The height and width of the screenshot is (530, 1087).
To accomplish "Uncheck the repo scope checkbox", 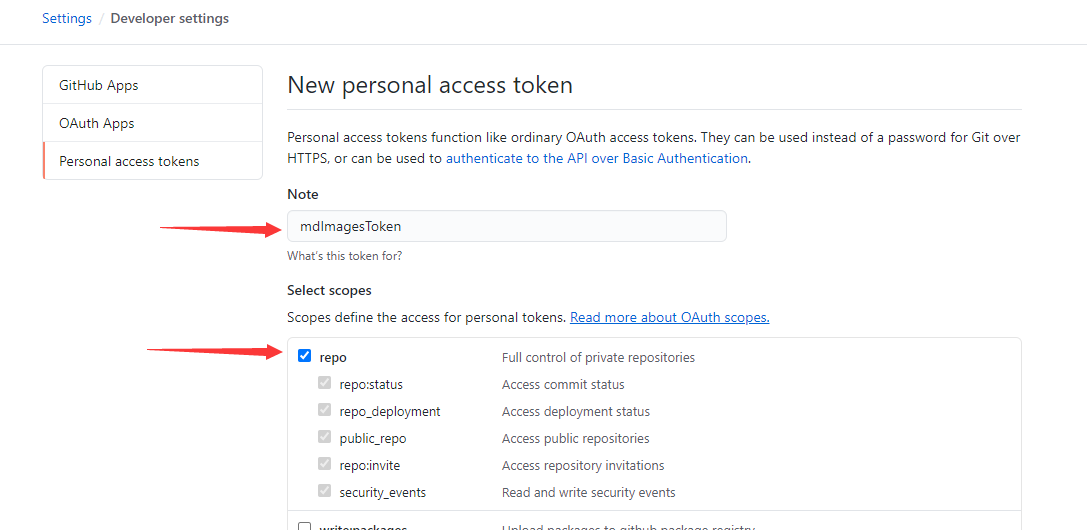I will tap(305, 356).
